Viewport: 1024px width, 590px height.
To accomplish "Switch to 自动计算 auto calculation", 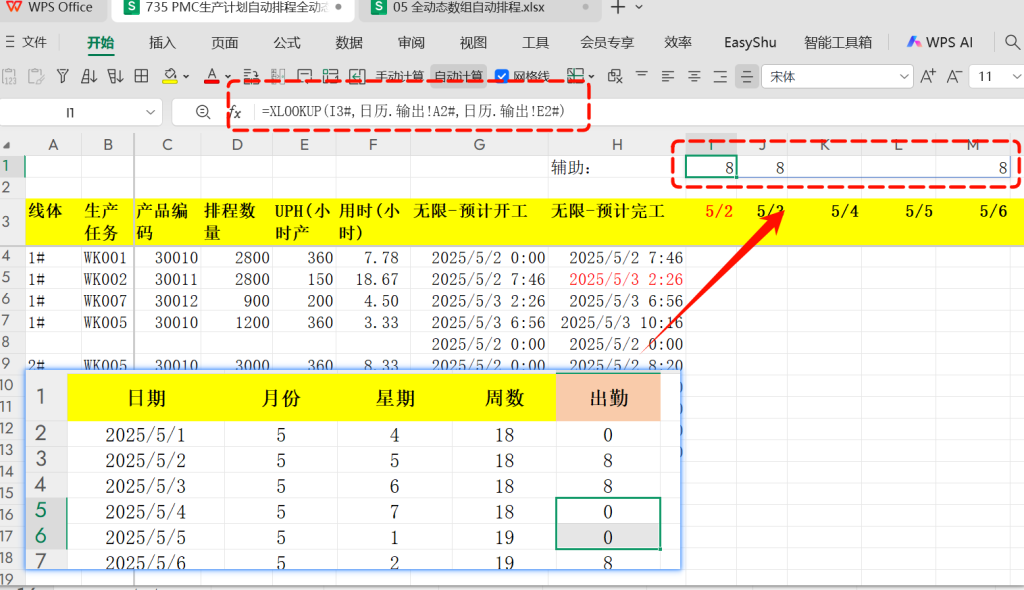I will click(458, 76).
